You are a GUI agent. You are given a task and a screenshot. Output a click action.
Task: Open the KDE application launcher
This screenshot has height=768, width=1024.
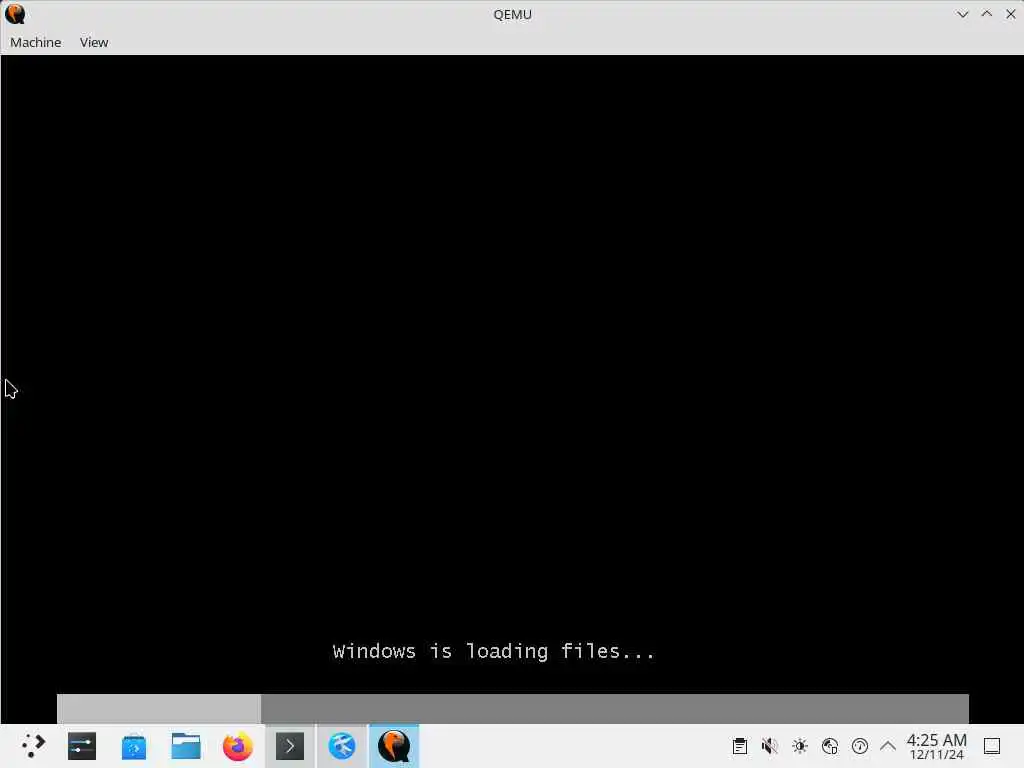32,746
